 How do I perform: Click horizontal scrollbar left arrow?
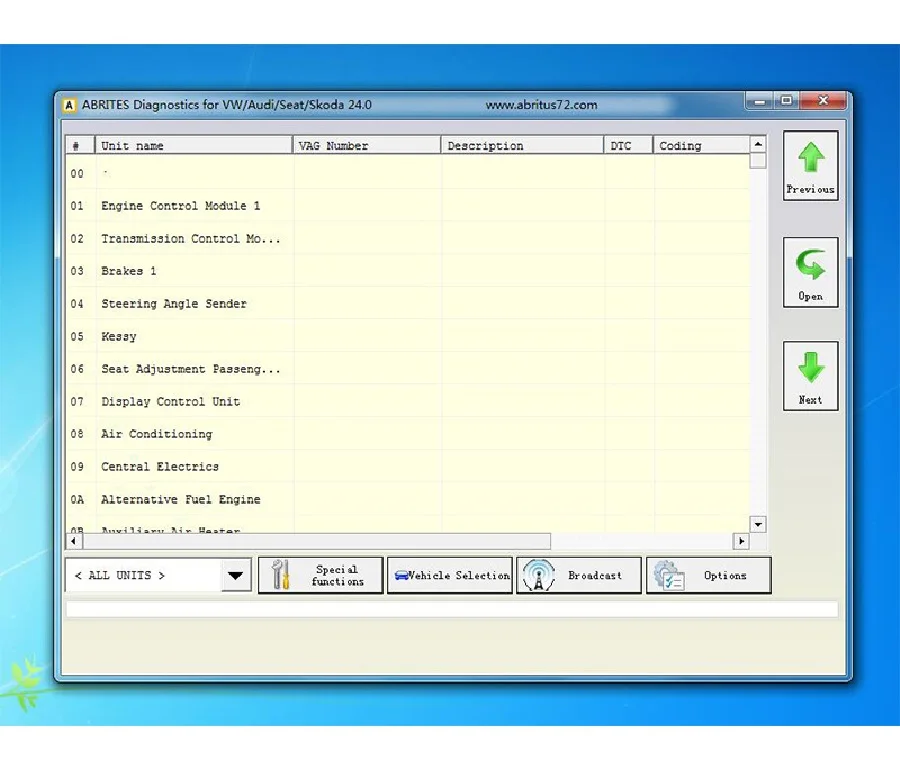73,541
